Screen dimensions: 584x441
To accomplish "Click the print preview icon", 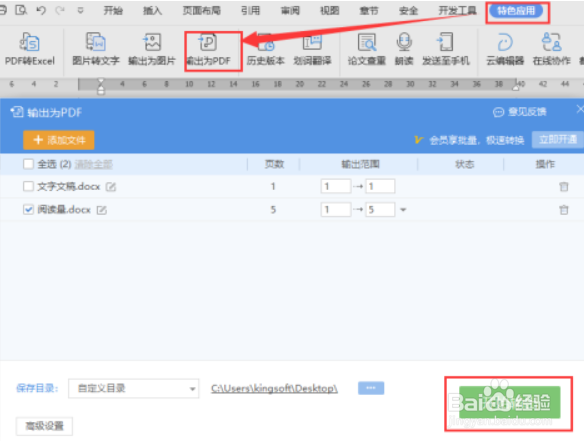I will (x=21, y=10).
